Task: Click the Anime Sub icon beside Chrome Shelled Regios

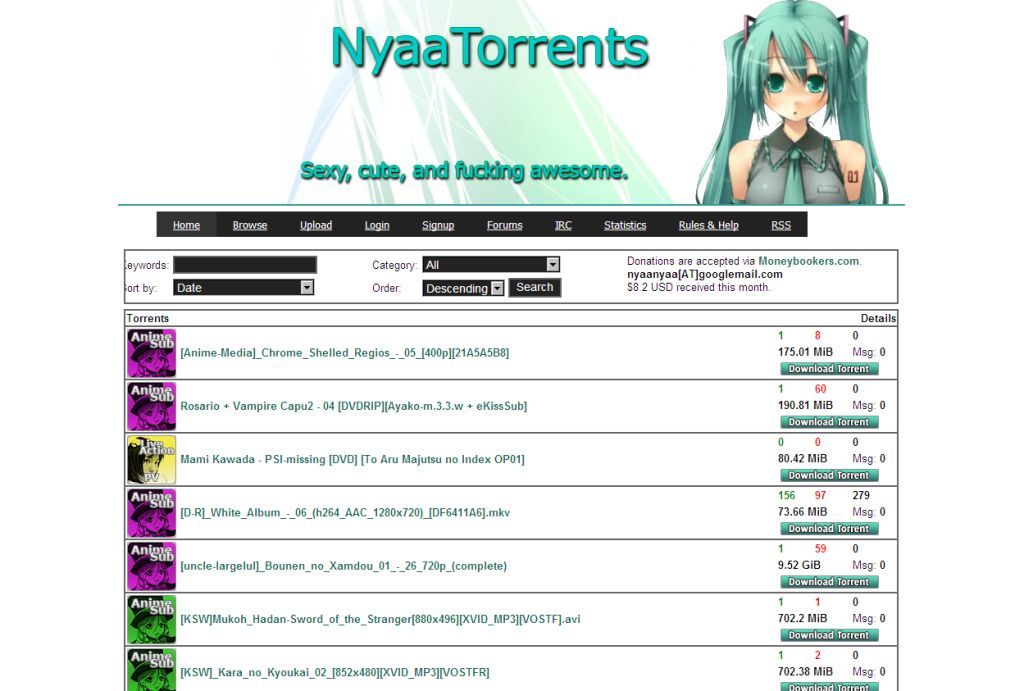Action: pyautogui.click(x=151, y=353)
